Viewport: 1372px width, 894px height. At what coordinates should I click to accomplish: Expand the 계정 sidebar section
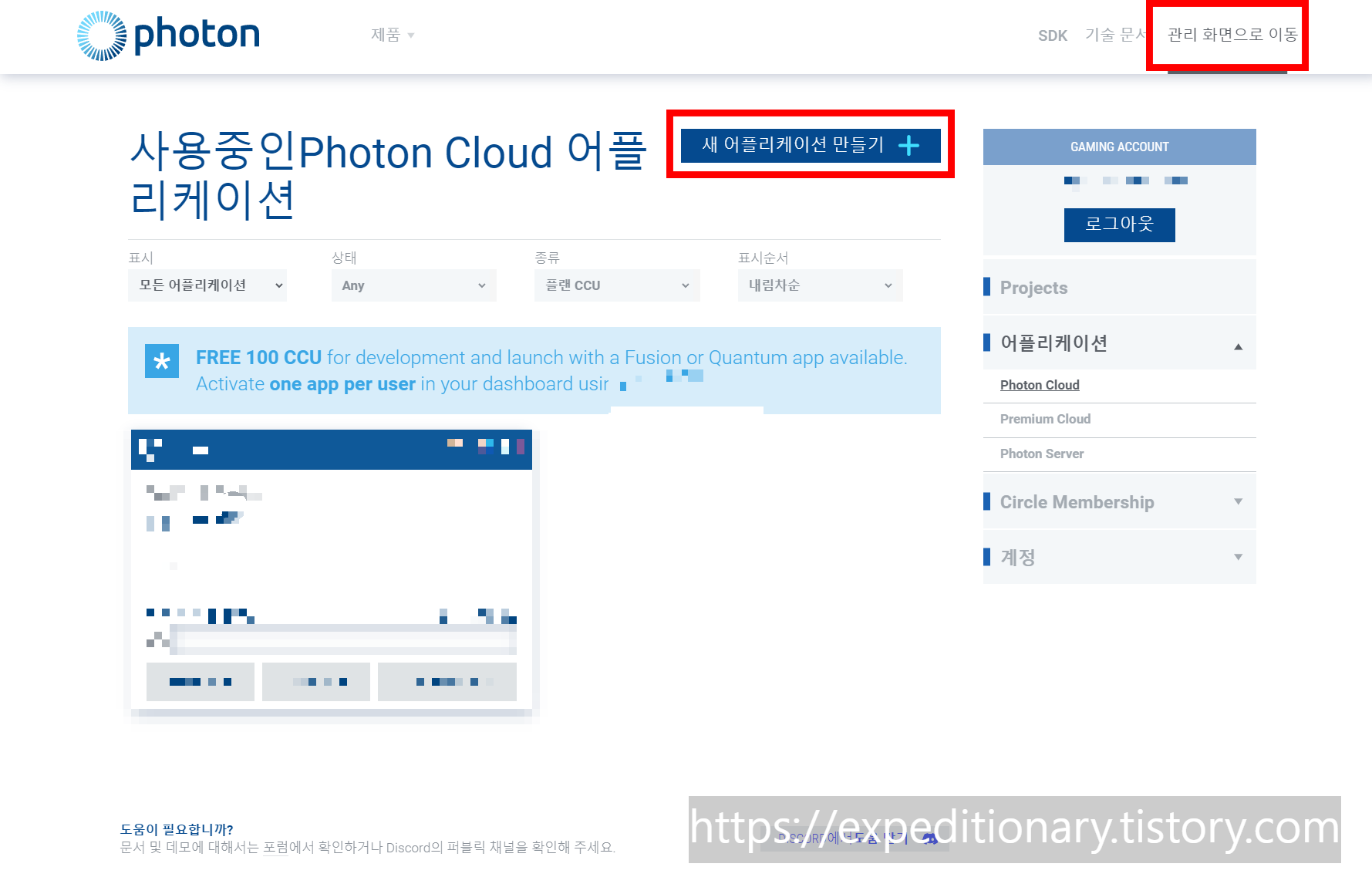point(1238,557)
